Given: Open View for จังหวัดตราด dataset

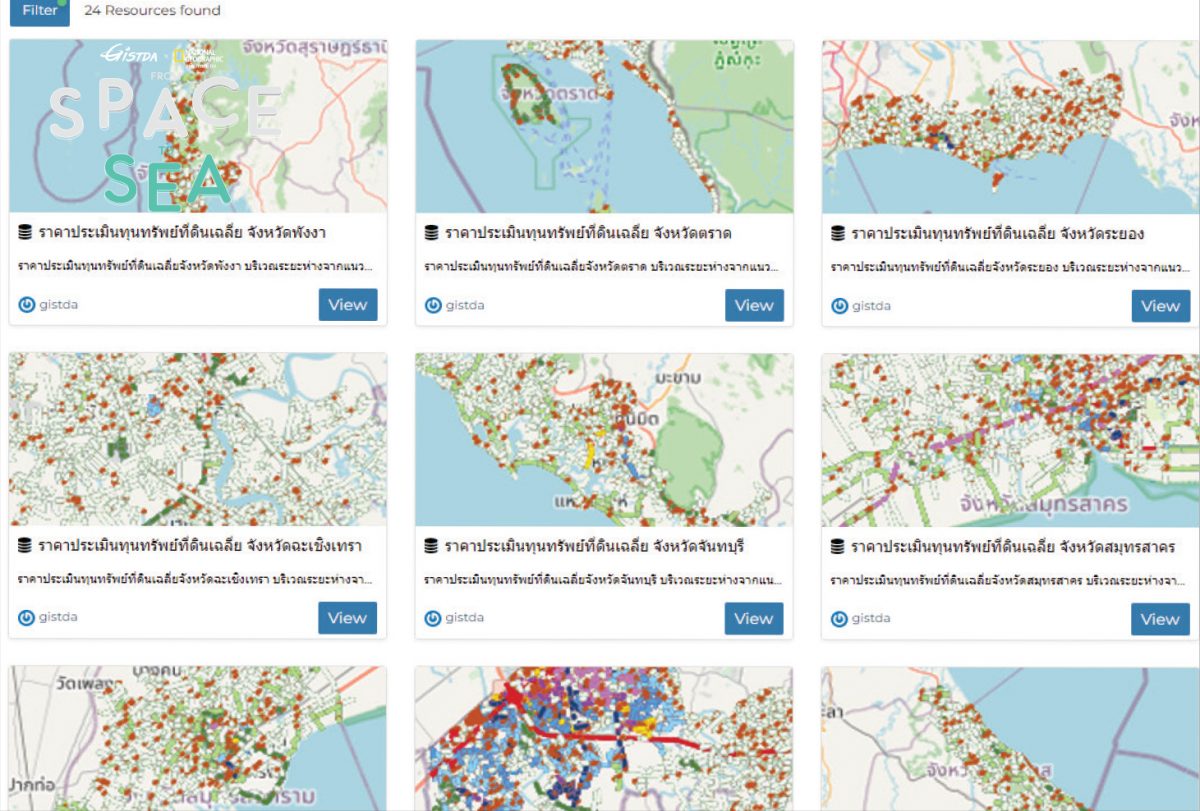Looking at the screenshot, I should click(x=754, y=305).
